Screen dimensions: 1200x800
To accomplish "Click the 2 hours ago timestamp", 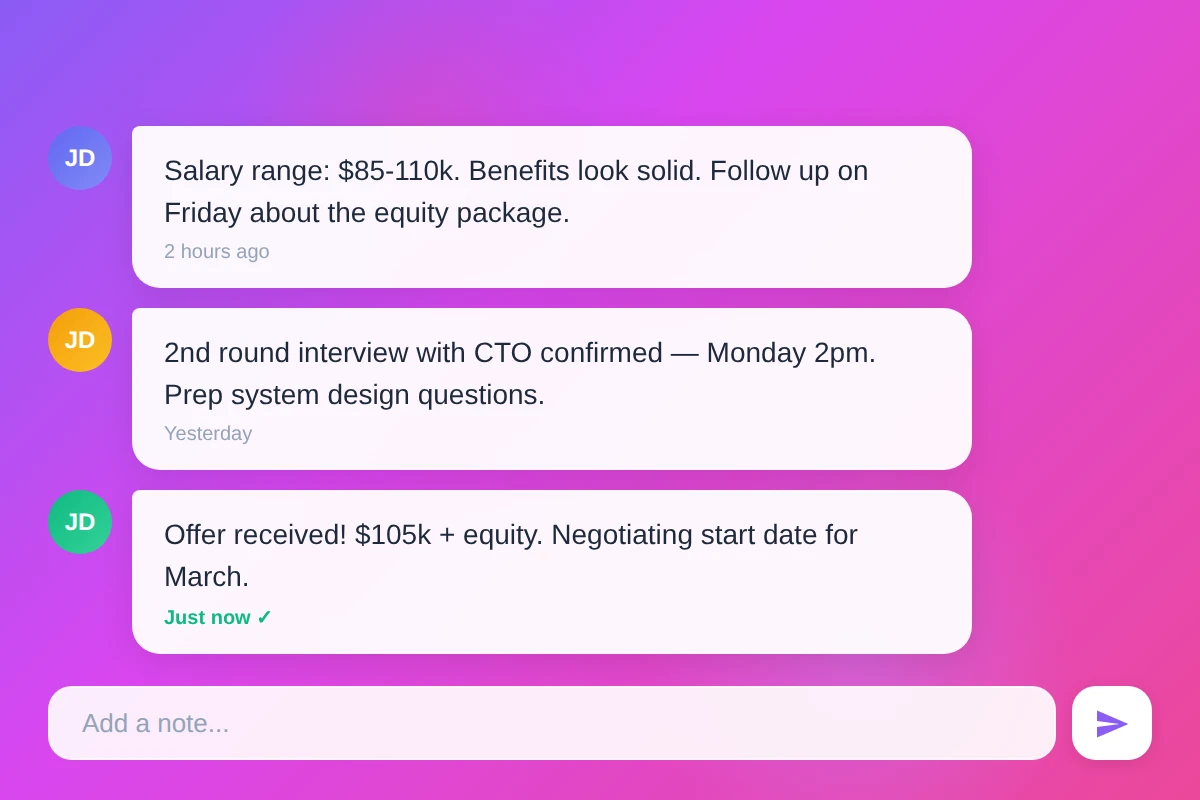I will pos(216,251).
